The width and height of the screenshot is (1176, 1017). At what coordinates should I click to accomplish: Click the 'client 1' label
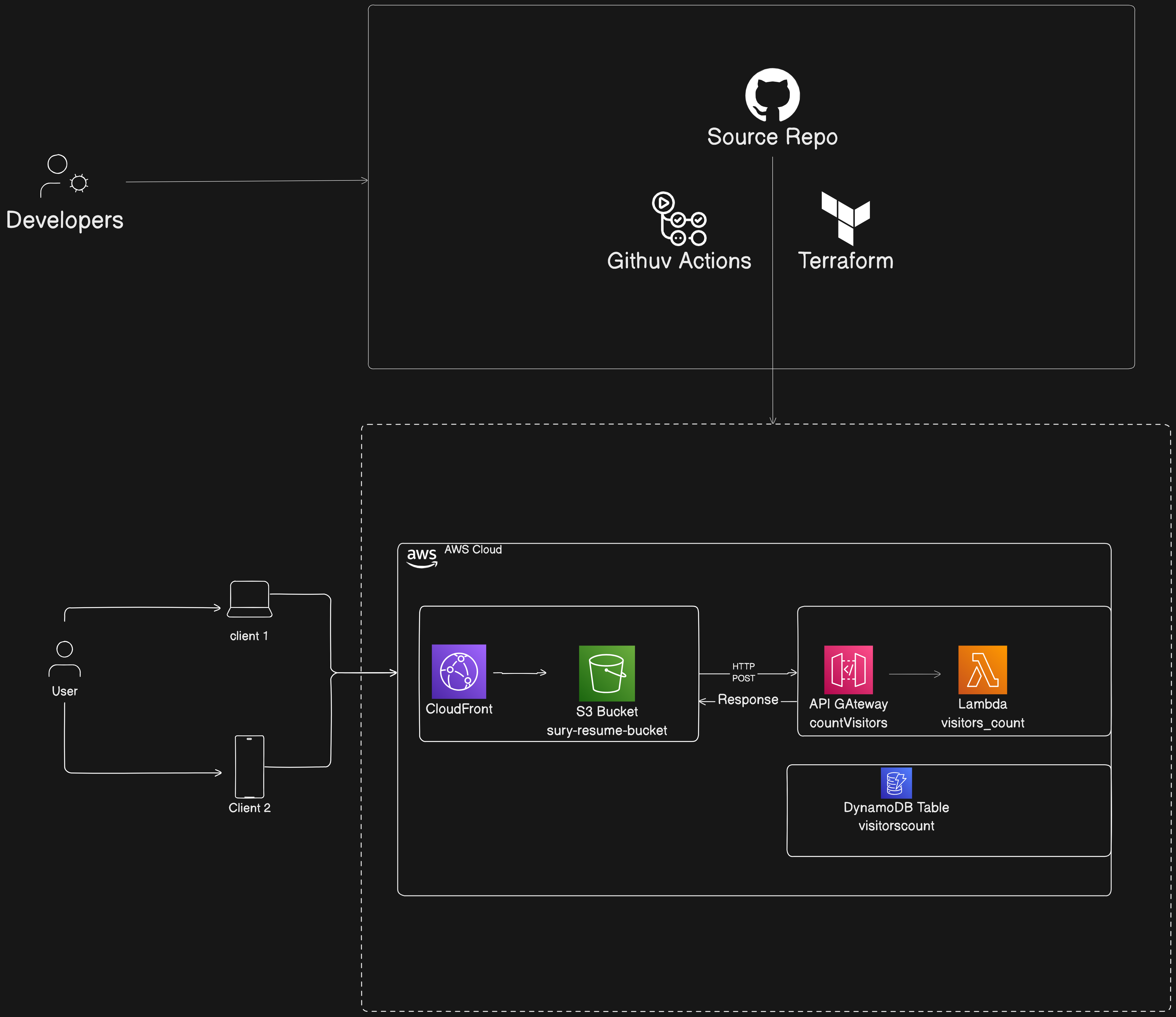pos(249,636)
